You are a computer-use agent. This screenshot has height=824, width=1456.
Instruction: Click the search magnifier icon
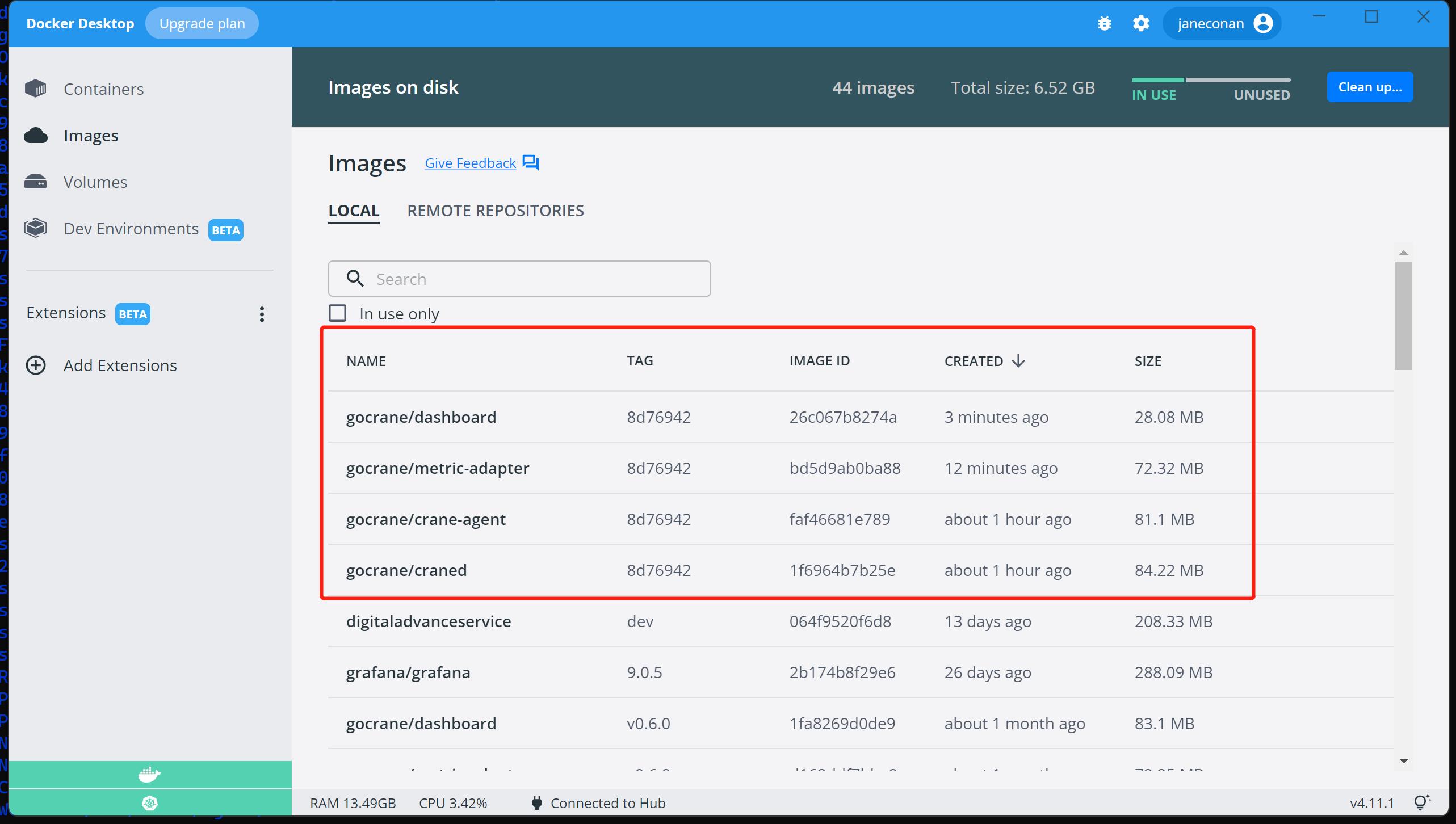tap(355, 279)
